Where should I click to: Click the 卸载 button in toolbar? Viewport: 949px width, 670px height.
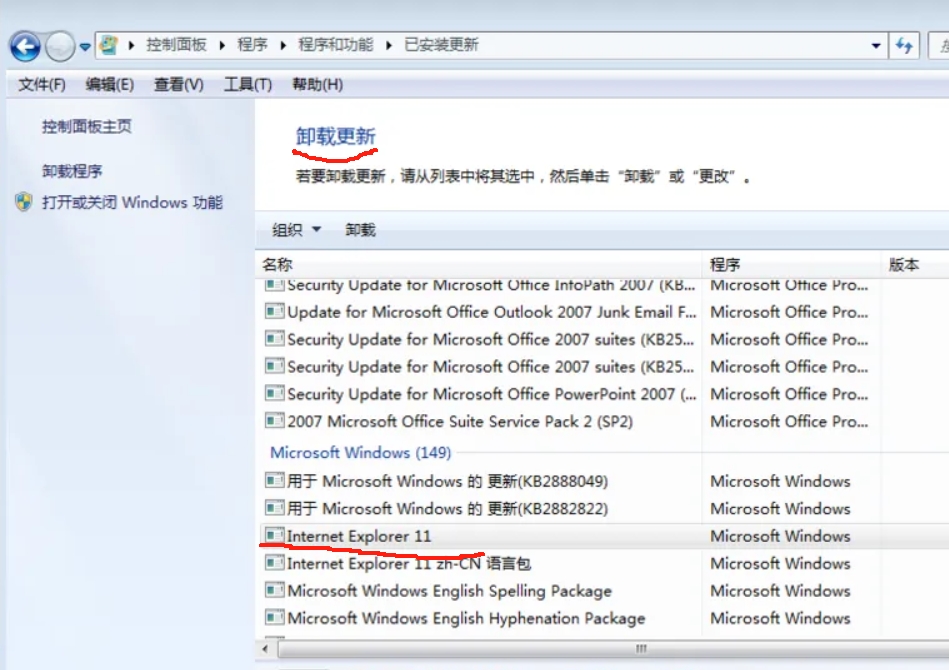[x=360, y=230]
